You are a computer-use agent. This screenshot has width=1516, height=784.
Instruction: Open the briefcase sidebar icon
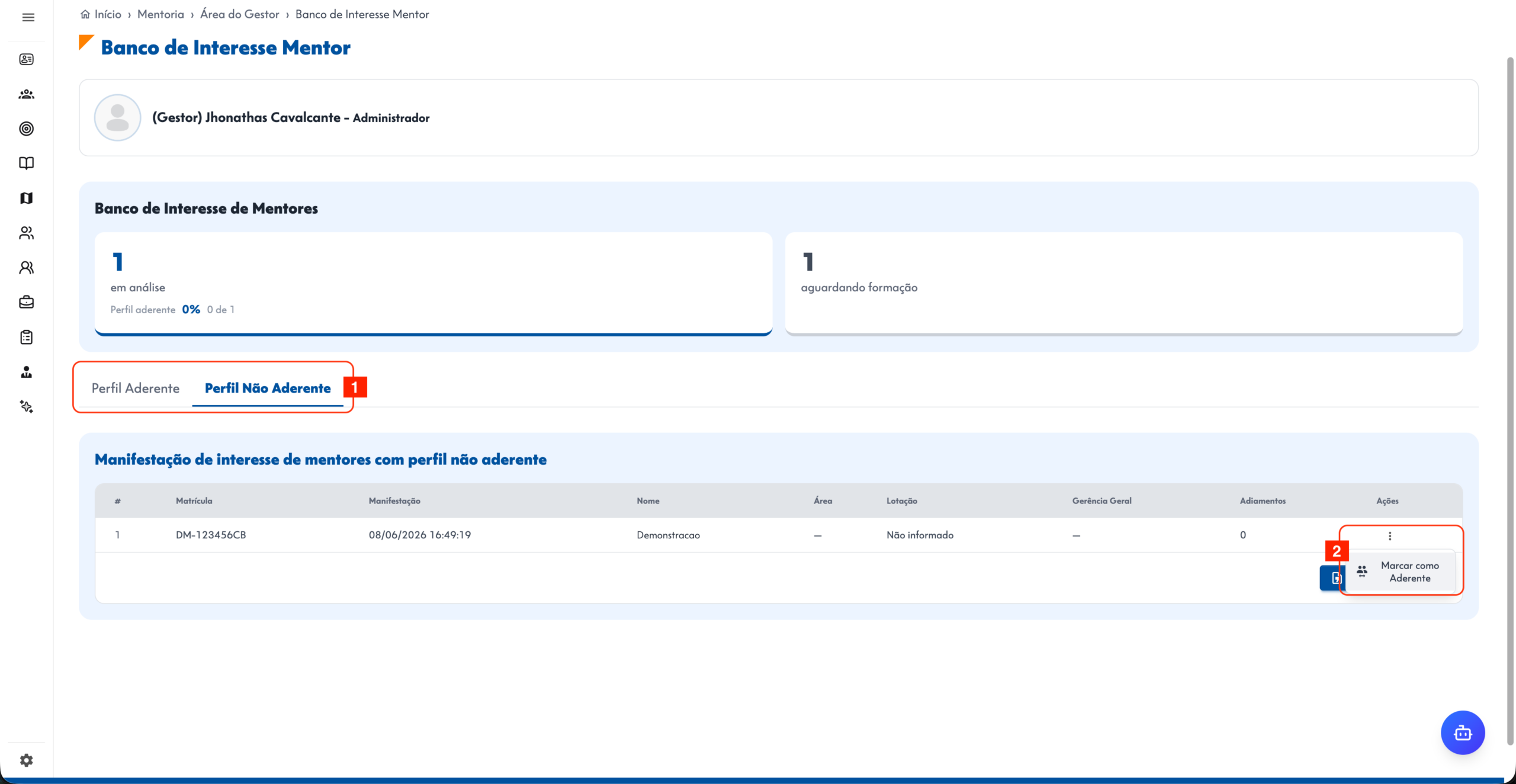pos(27,302)
